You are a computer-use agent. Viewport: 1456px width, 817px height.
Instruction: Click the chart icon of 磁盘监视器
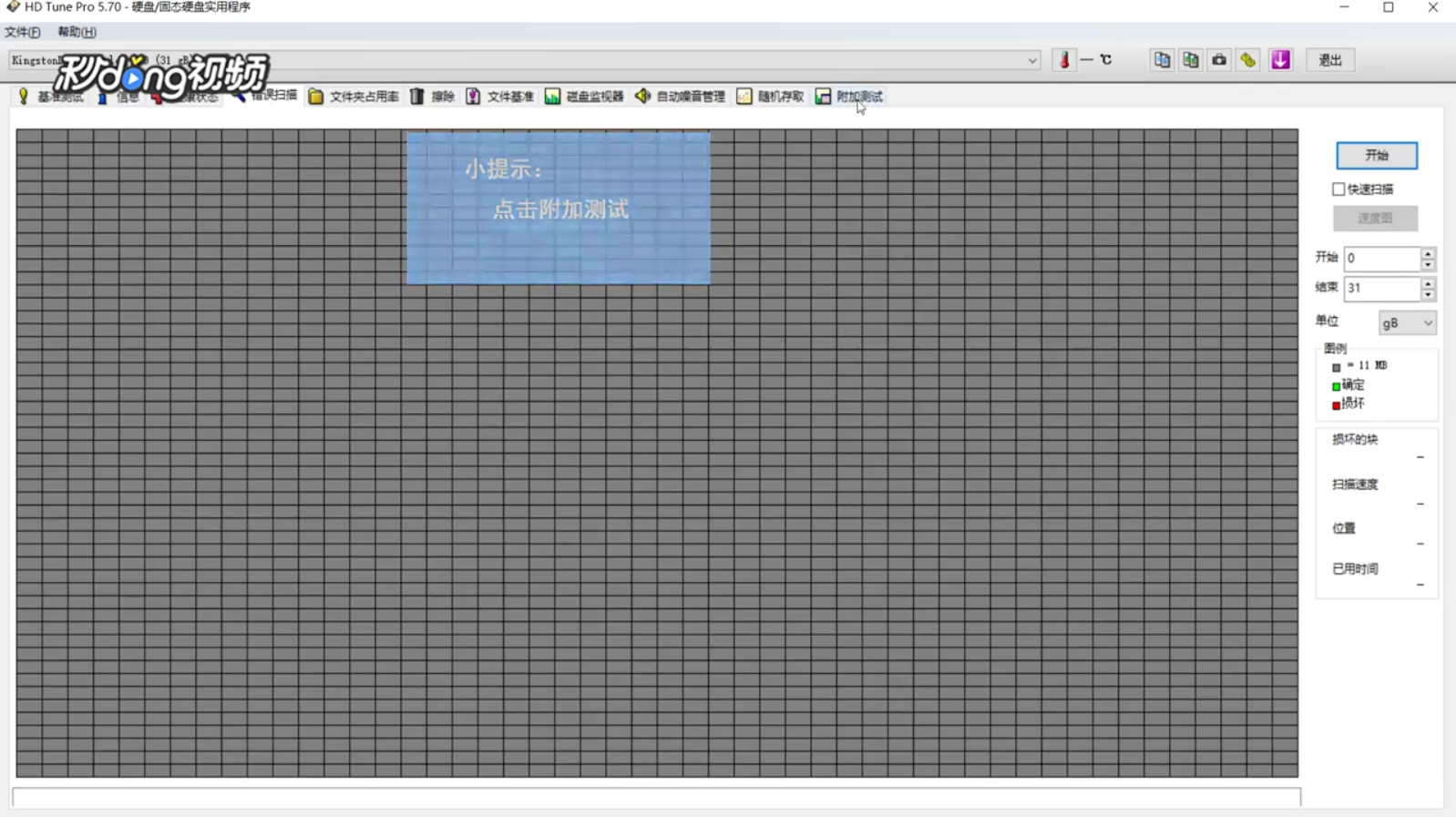tap(552, 97)
